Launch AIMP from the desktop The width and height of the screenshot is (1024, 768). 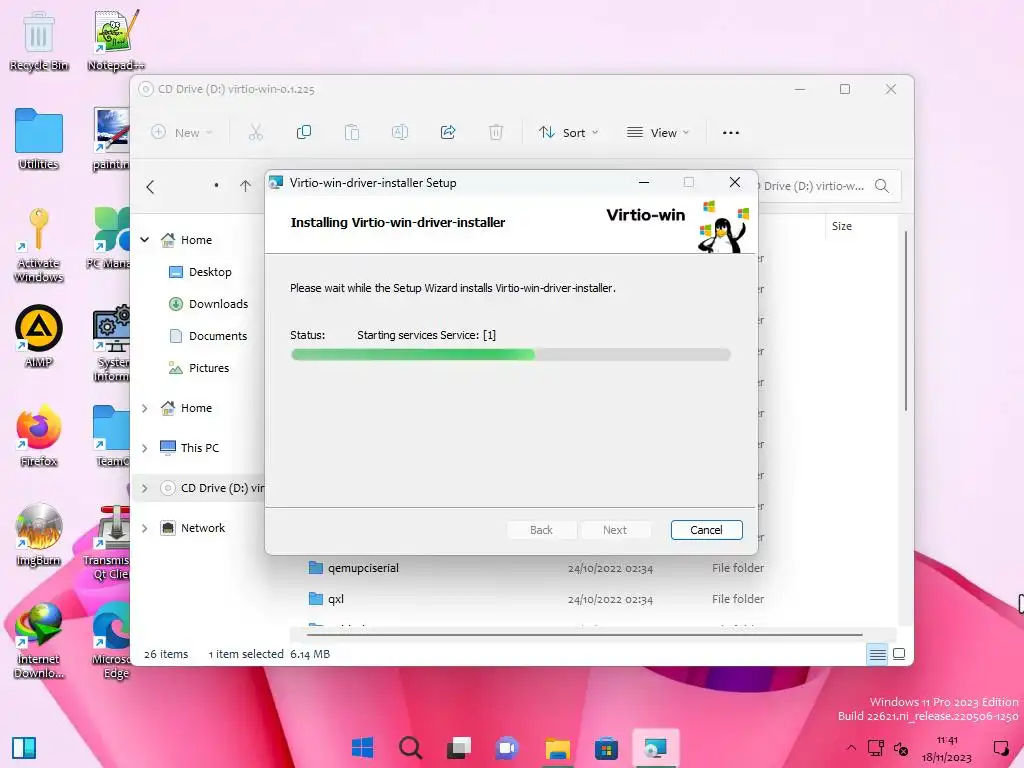39,336
